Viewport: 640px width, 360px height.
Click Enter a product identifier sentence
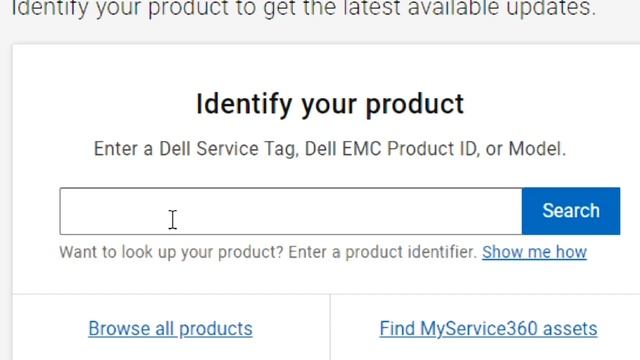(x=382, y=252)
